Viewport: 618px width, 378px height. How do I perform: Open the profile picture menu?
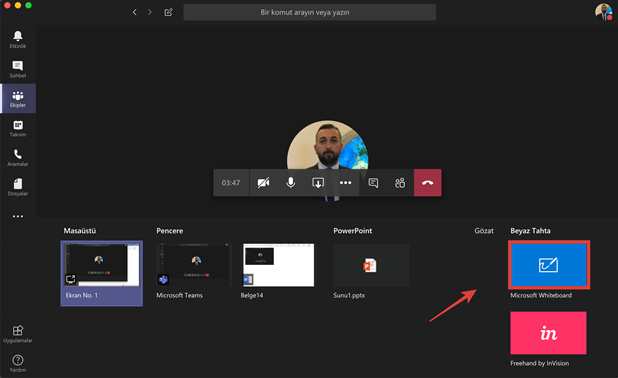(x=603, y=12)
